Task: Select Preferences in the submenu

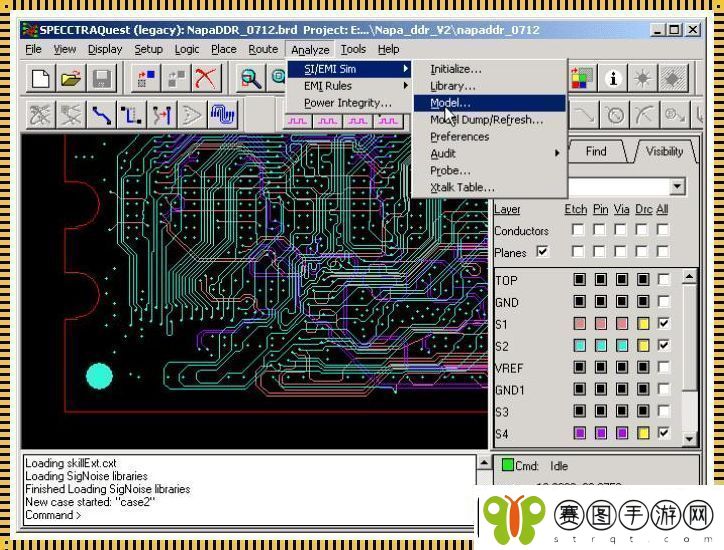Action: (x=489, y=137)
